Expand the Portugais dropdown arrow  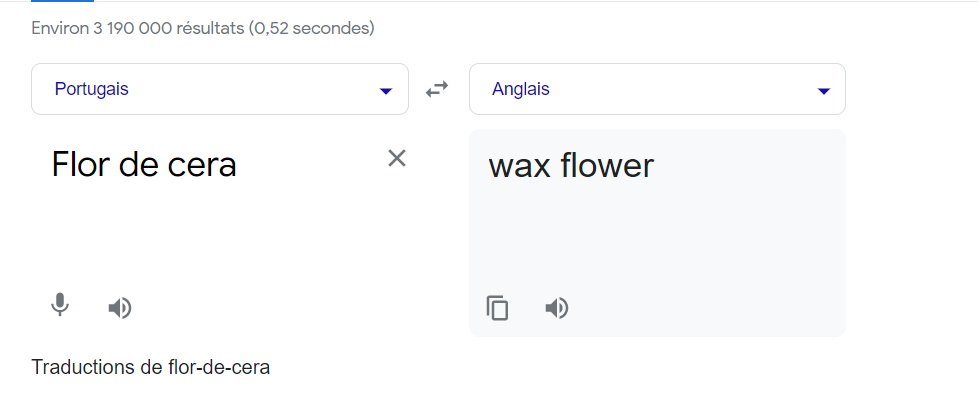point(386,91)
